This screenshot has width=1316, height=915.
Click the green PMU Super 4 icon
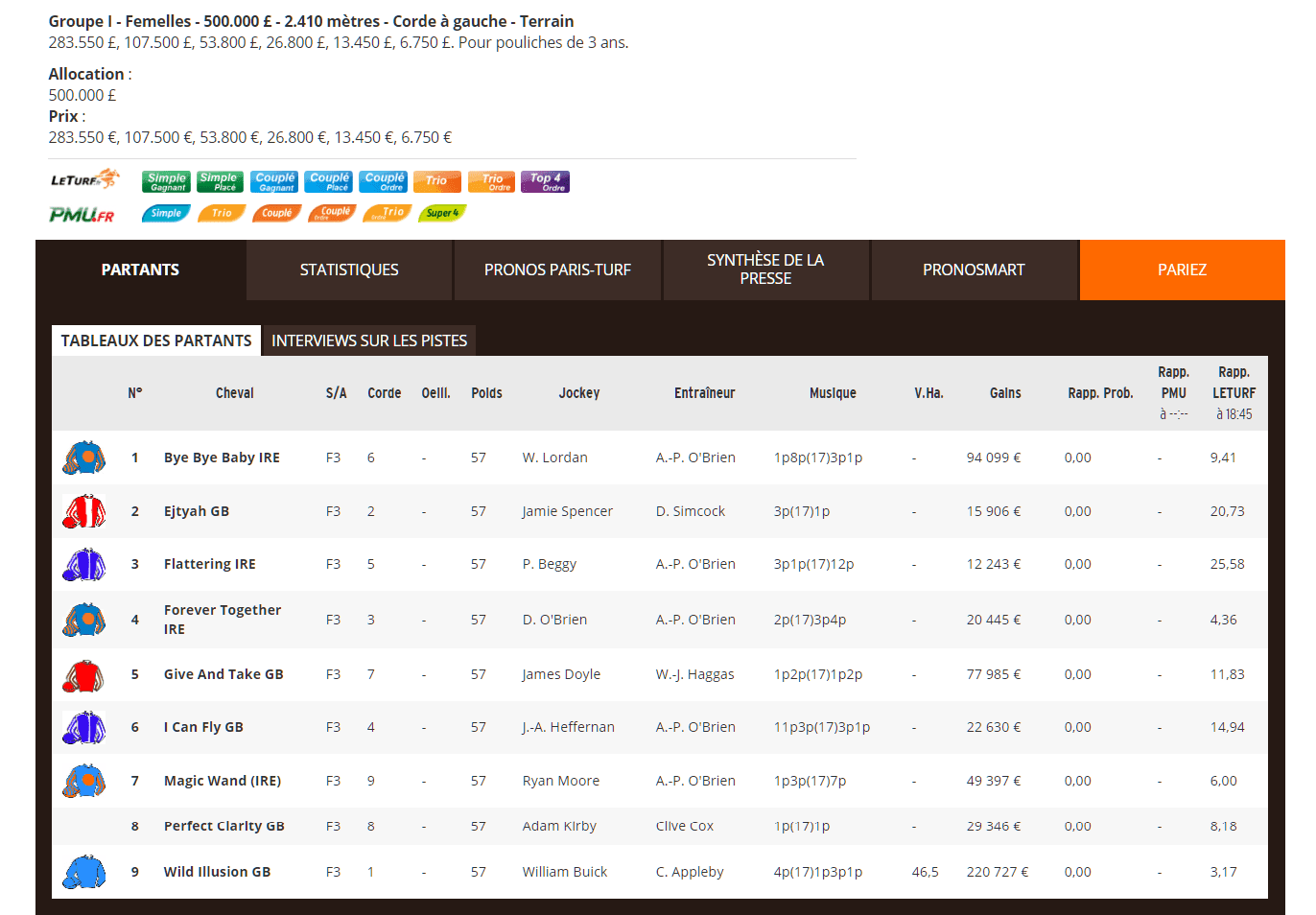(x=442, y=213)
